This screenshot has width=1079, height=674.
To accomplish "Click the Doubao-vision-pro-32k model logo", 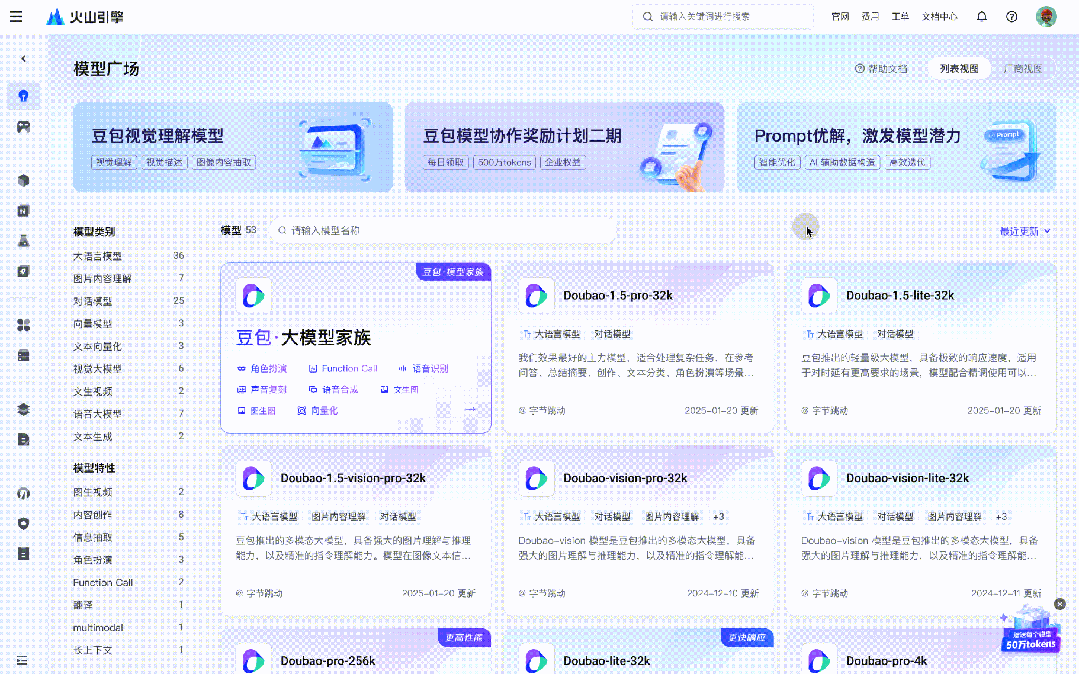I will pos(536,478).
